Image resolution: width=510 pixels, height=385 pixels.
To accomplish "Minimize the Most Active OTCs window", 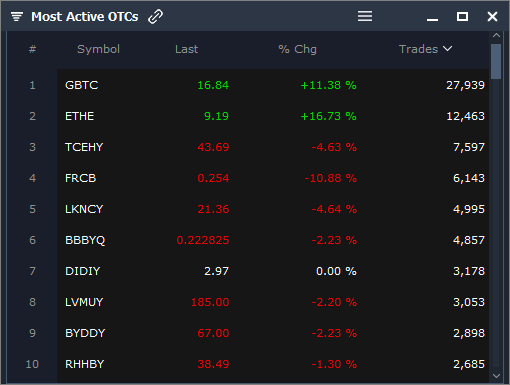I will click(x=432, y=20).
